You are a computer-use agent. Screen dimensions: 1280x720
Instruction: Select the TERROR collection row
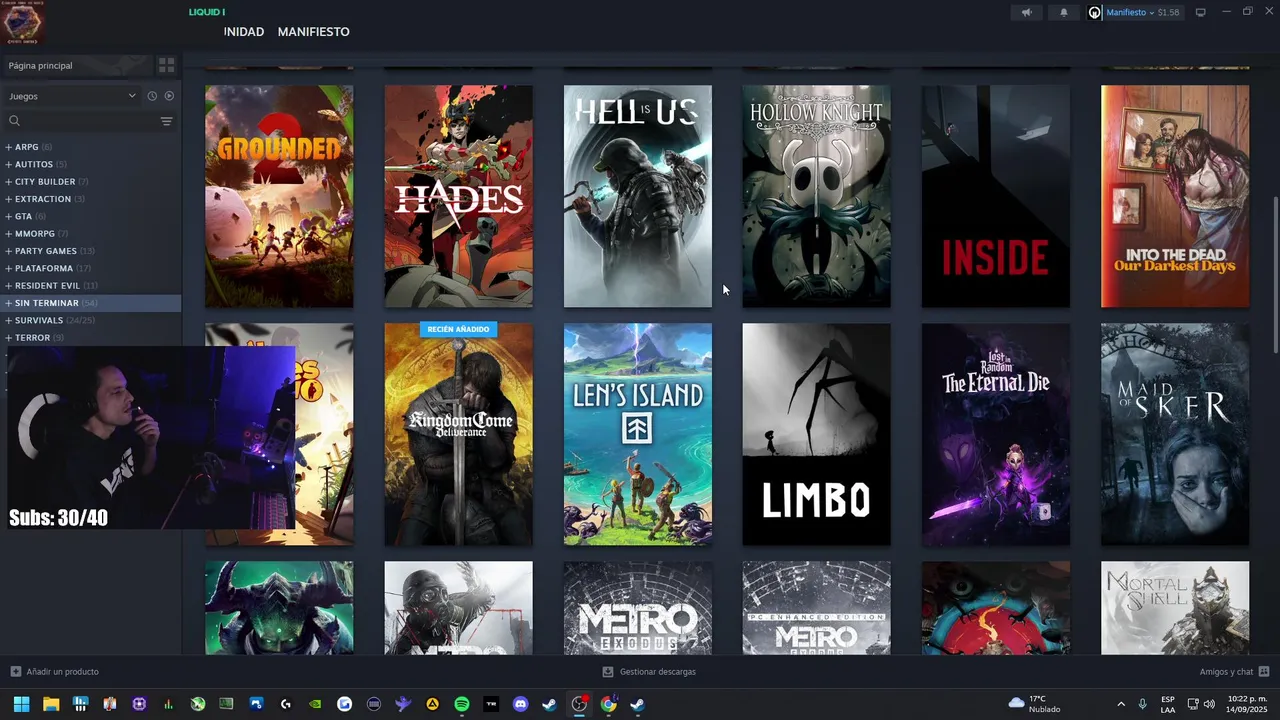coord(91,338)
